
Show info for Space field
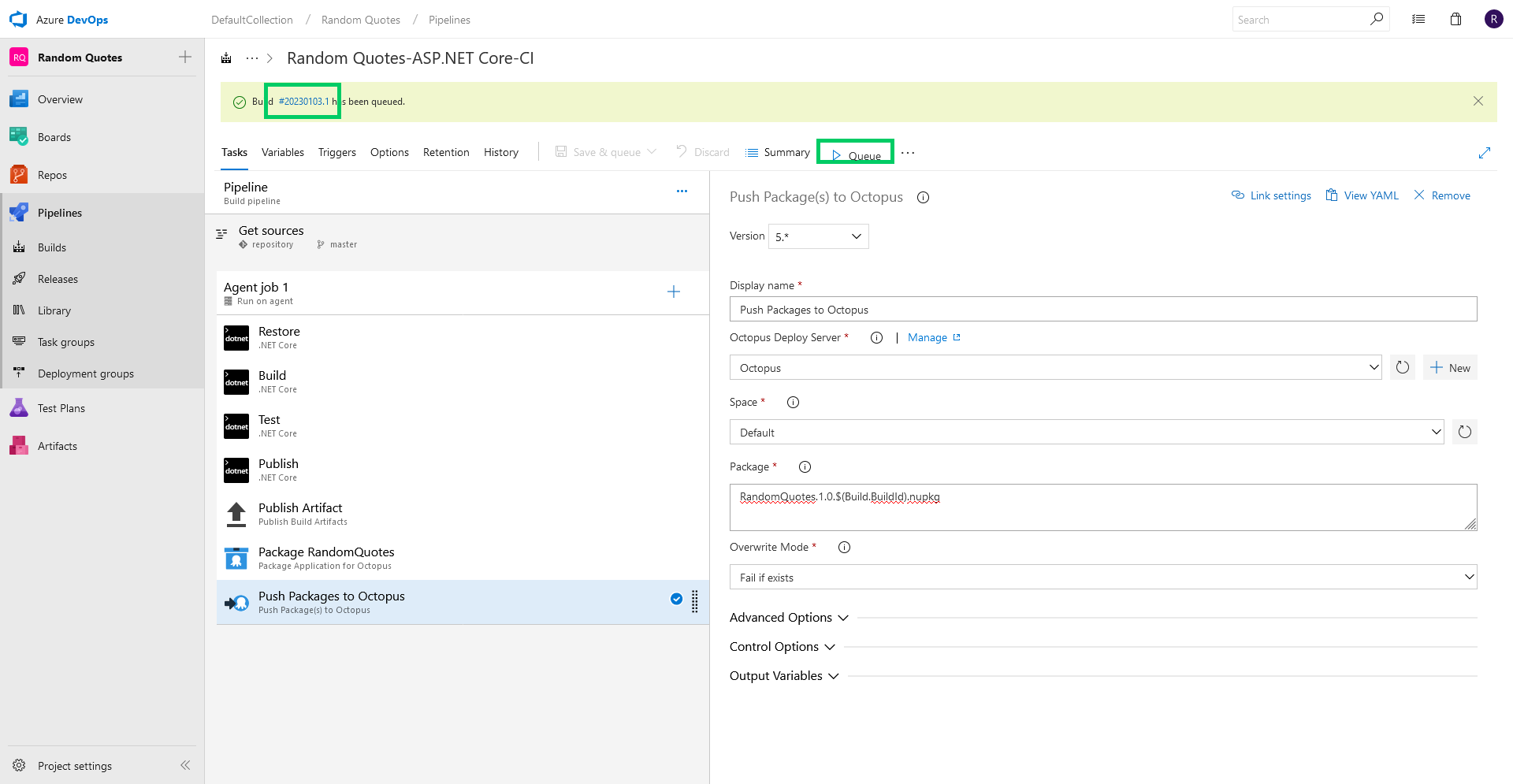pyautogui.click(x=793, y=403)
